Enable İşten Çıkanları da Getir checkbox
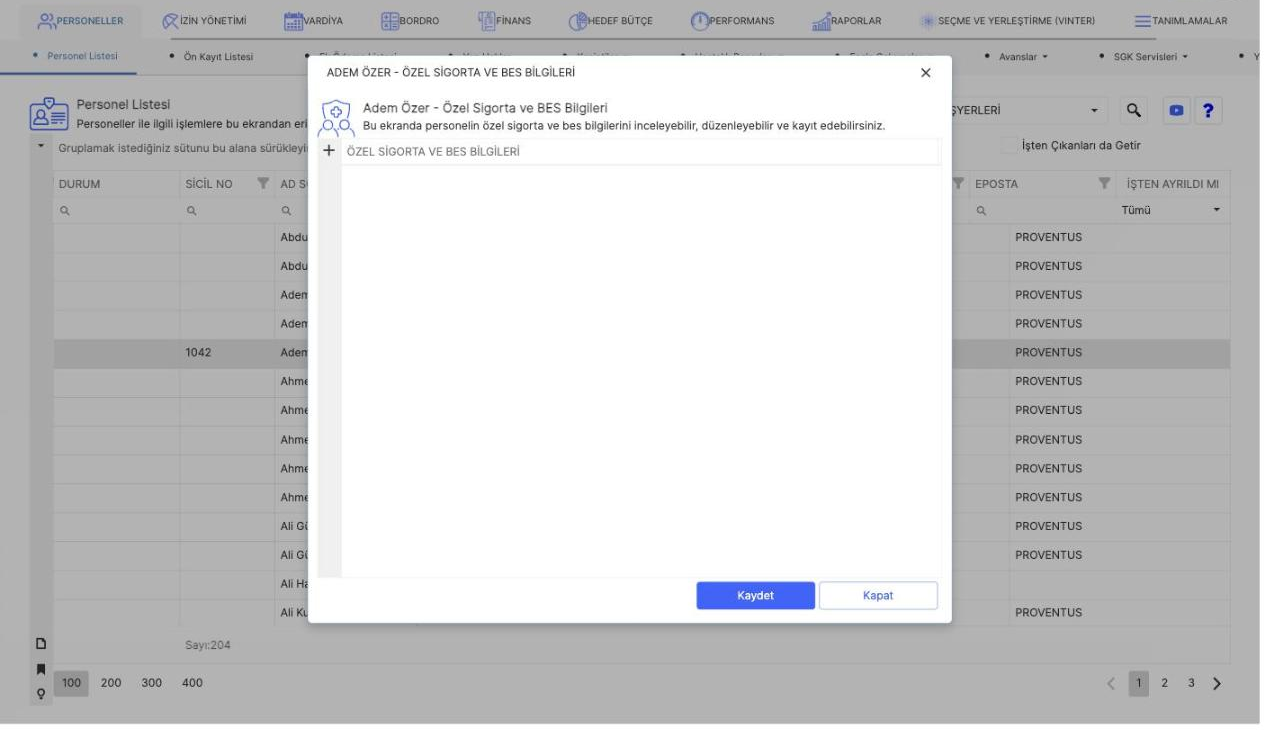This screenshot has width=1271, height=735. click(x=1009, y=145)
